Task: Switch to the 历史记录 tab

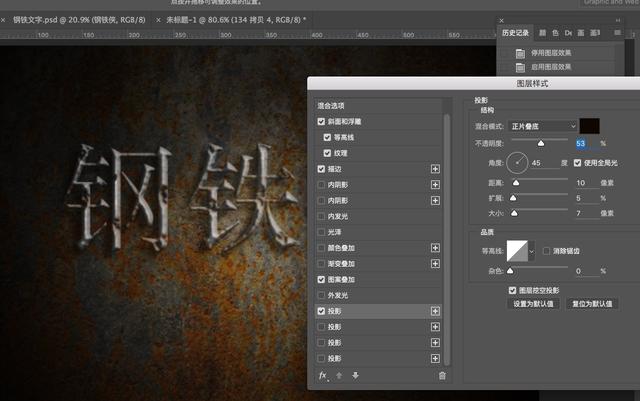Action: 515,33
